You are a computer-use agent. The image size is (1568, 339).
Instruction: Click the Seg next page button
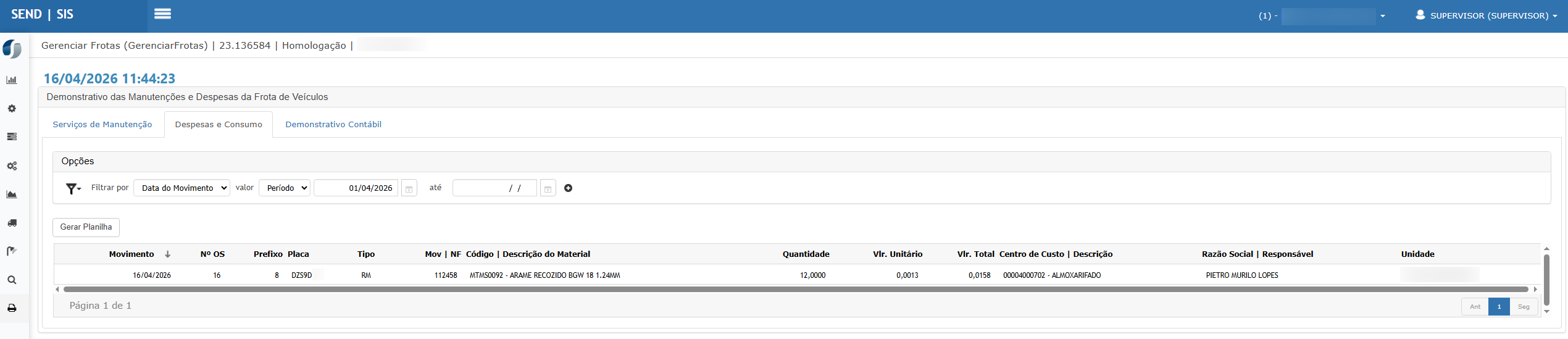1524,307
